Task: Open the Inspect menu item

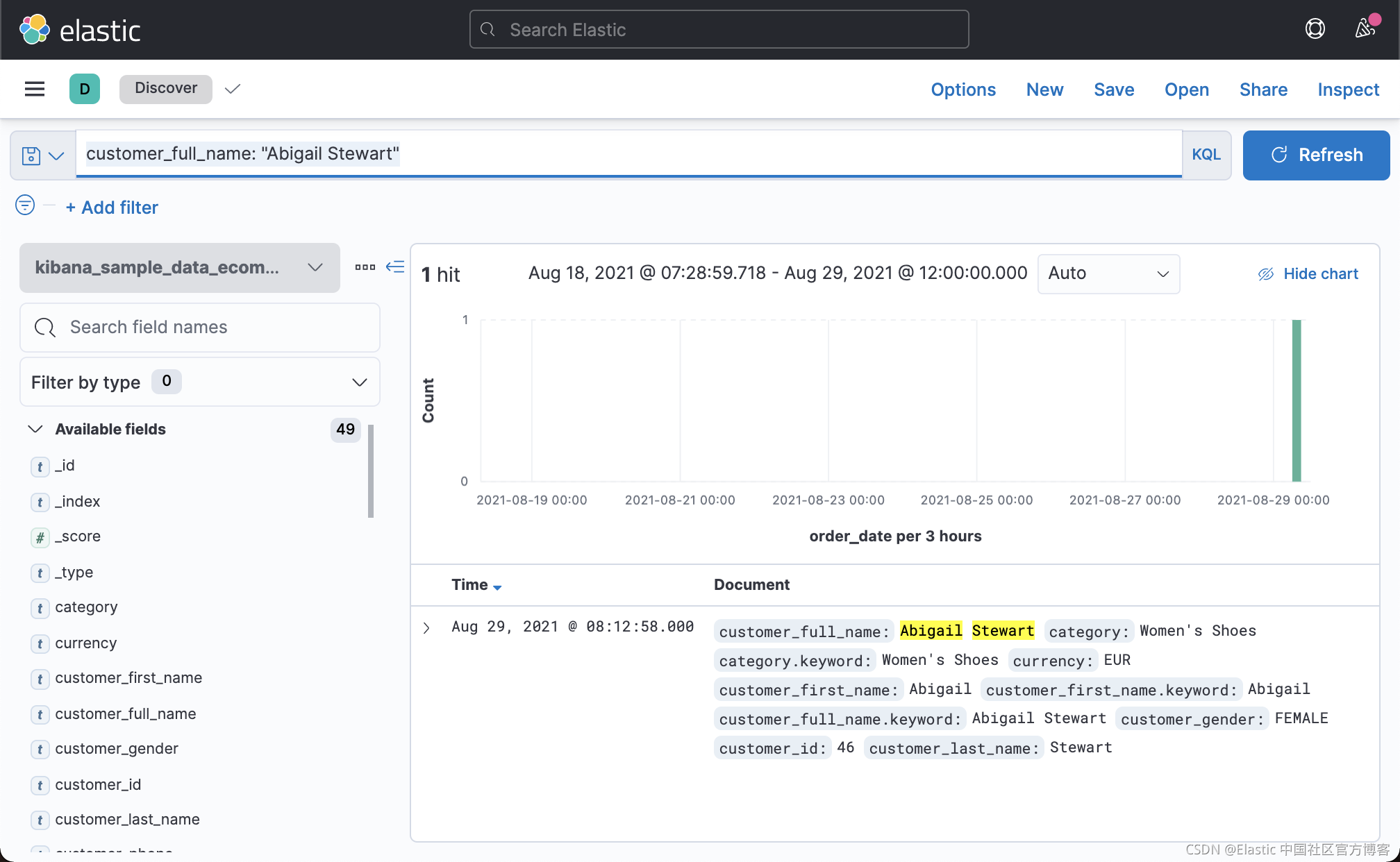Action: (1348, 90)
